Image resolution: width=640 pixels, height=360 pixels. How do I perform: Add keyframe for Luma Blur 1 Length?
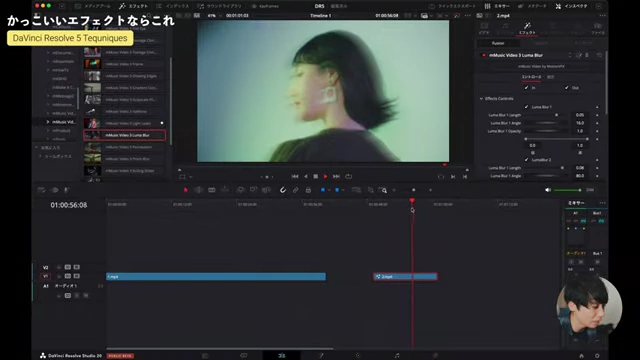click(597, 115)
